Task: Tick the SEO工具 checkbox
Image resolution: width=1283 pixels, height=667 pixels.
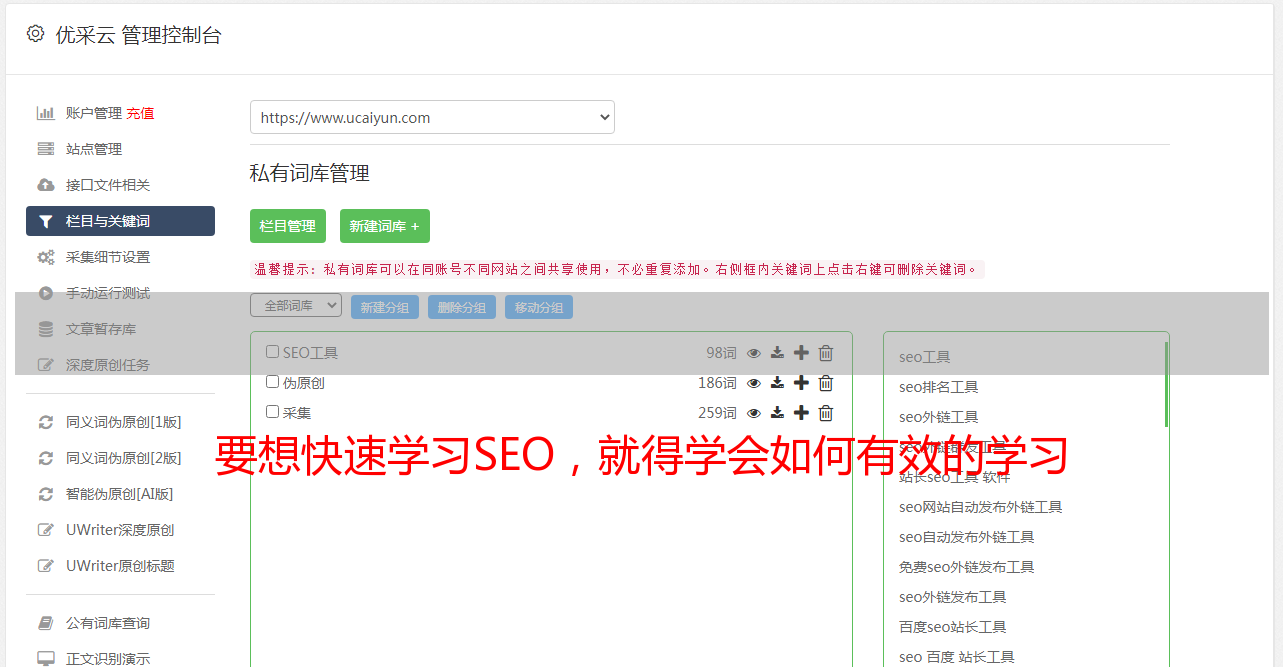Action: [272, 352]
